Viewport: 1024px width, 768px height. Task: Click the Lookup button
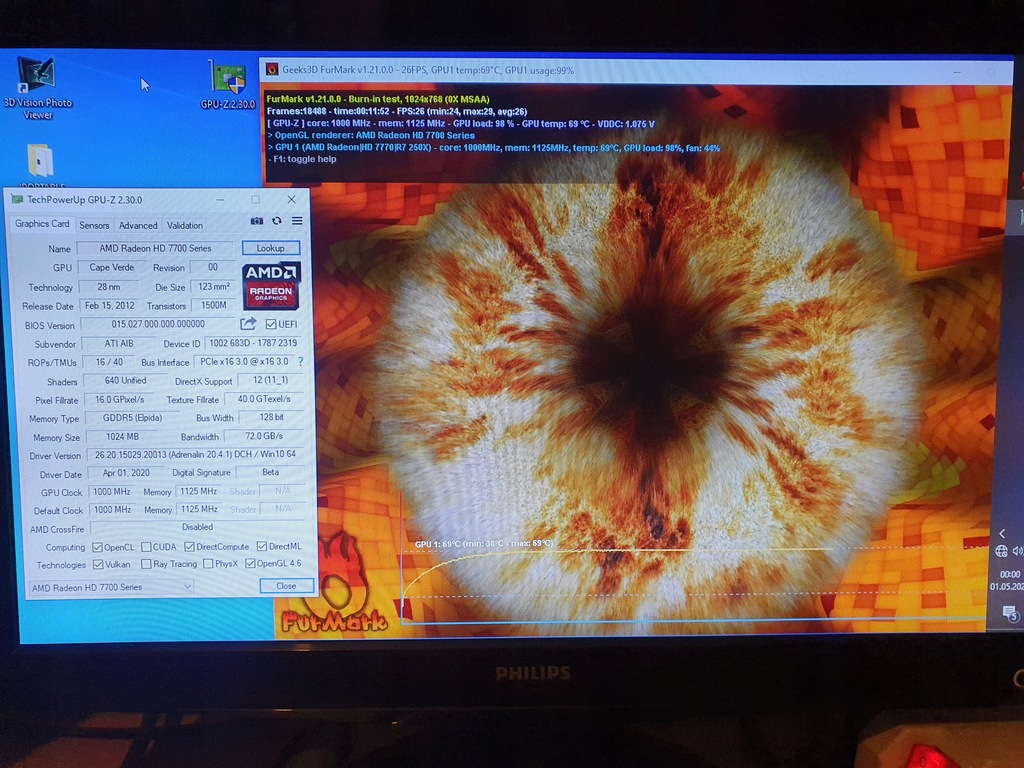click(x=270, y=248)
